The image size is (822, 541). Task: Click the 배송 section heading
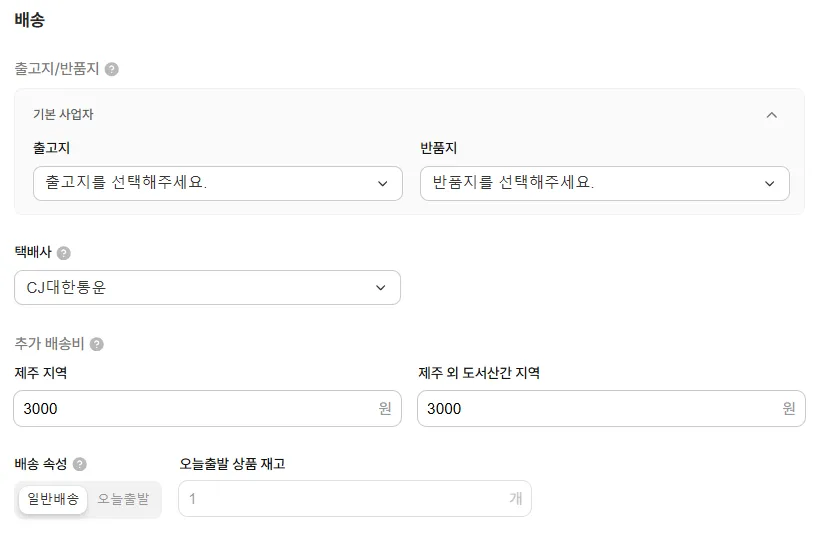[29, 20]
